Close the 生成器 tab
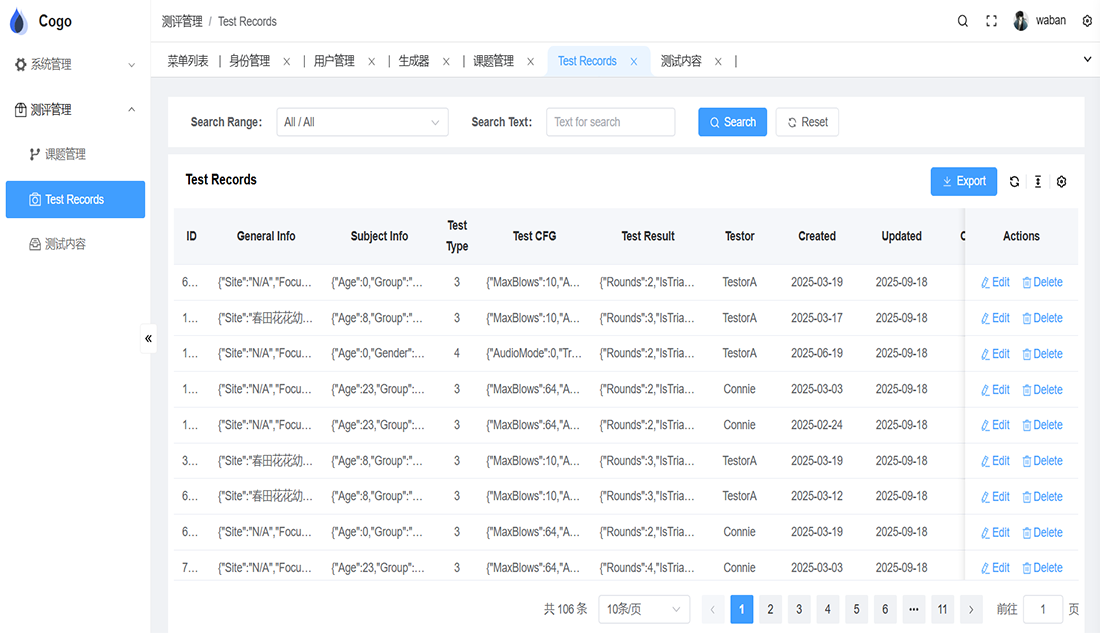Image resolution: width=1100 pixels, height=633 pixels. click(446, 61)
